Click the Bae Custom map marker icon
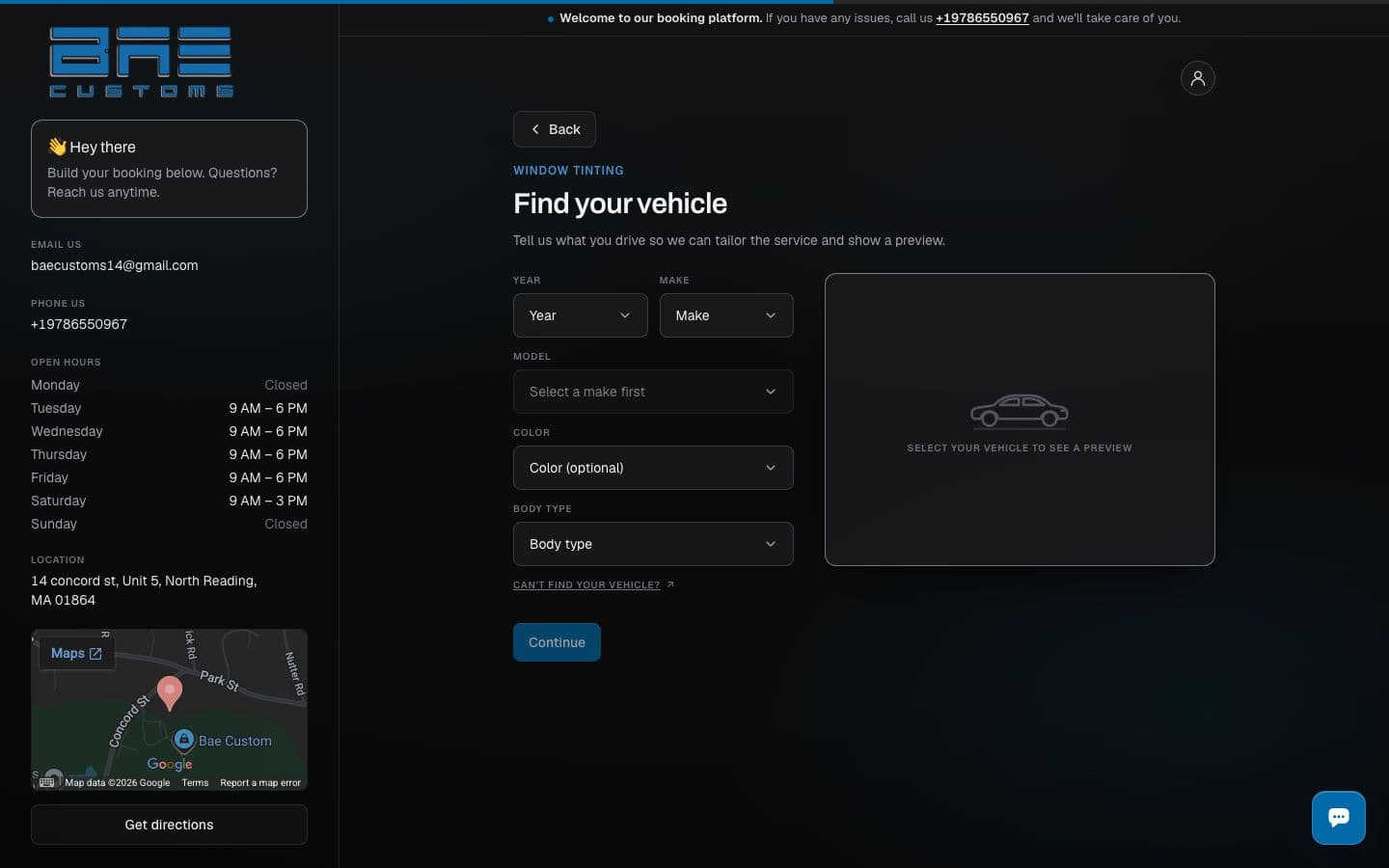 pyautogui.click(x=184, y=740)
